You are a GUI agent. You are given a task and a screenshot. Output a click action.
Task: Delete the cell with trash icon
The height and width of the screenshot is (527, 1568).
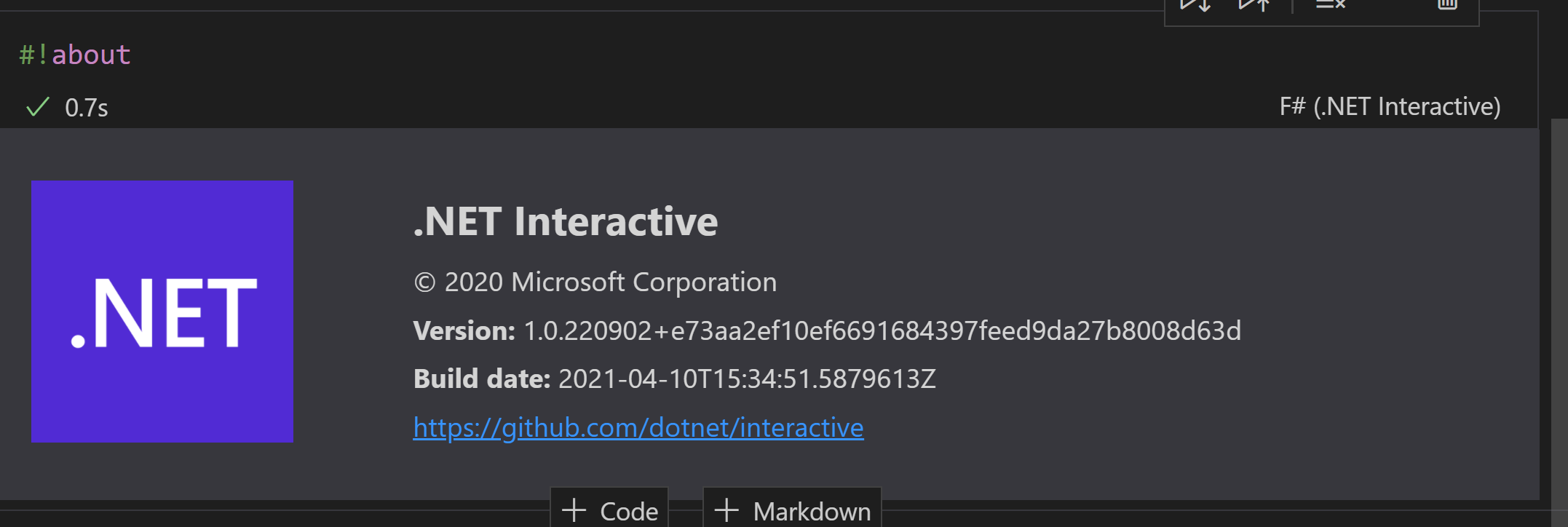(1447, 4)
